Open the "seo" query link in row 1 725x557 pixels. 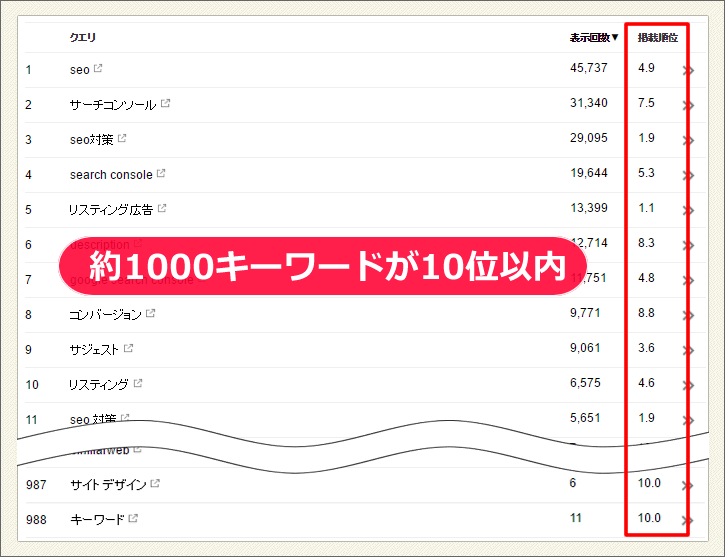[80, 70]
